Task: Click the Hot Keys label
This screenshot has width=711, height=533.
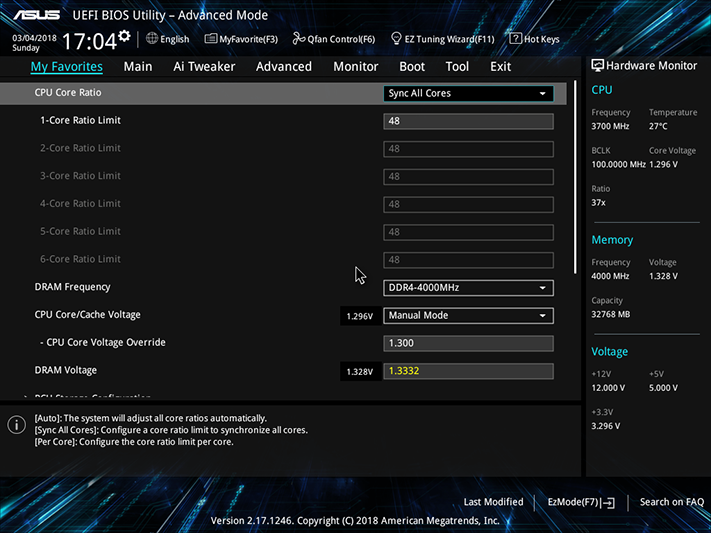Action: 541,39
